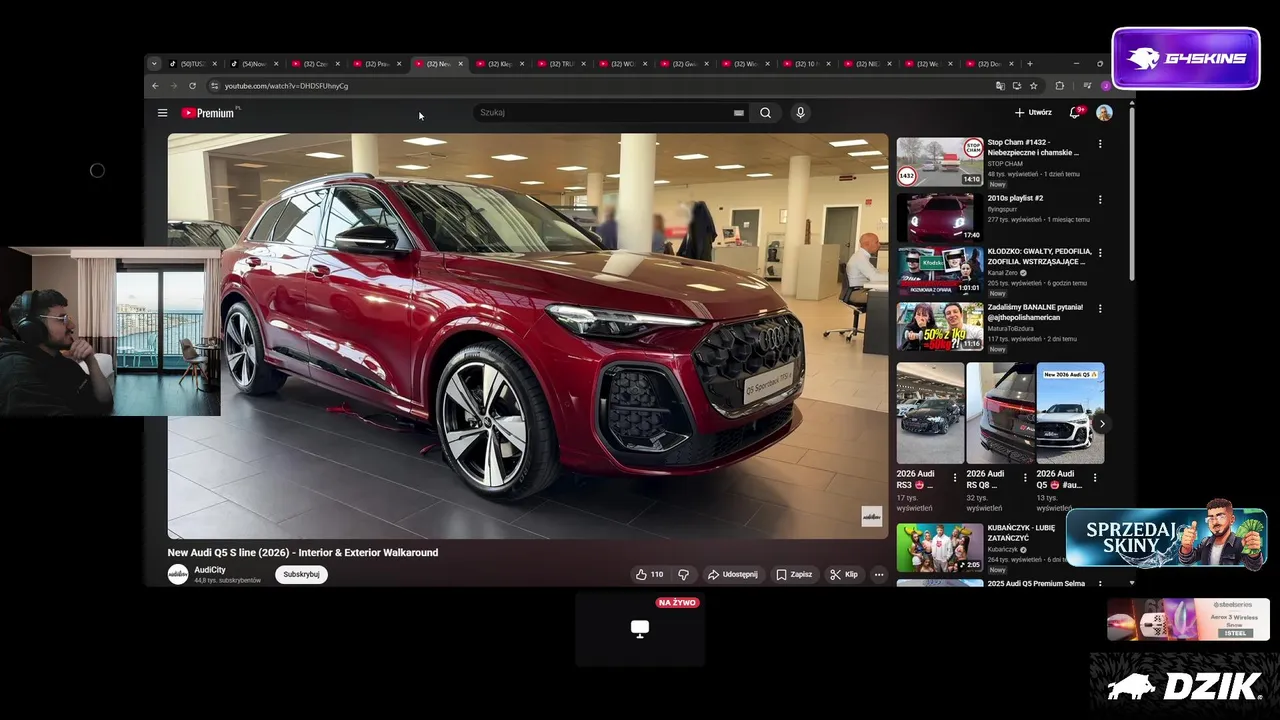Open the on-screen keyboard icon in search box
Image resolution: width=1280 pixels, height=720 pixels.
[x=739, y=113]
